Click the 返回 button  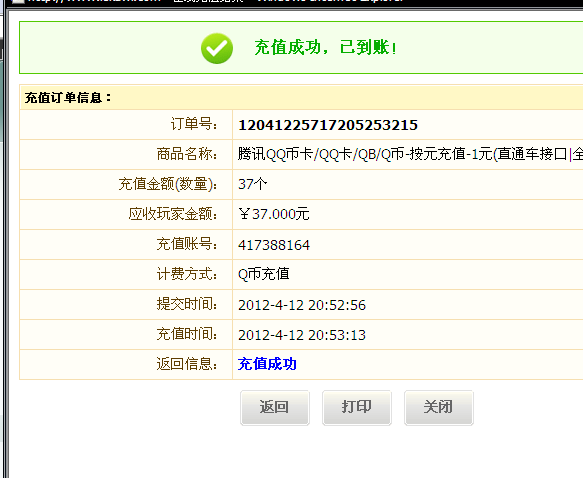(x=275, y=407)
